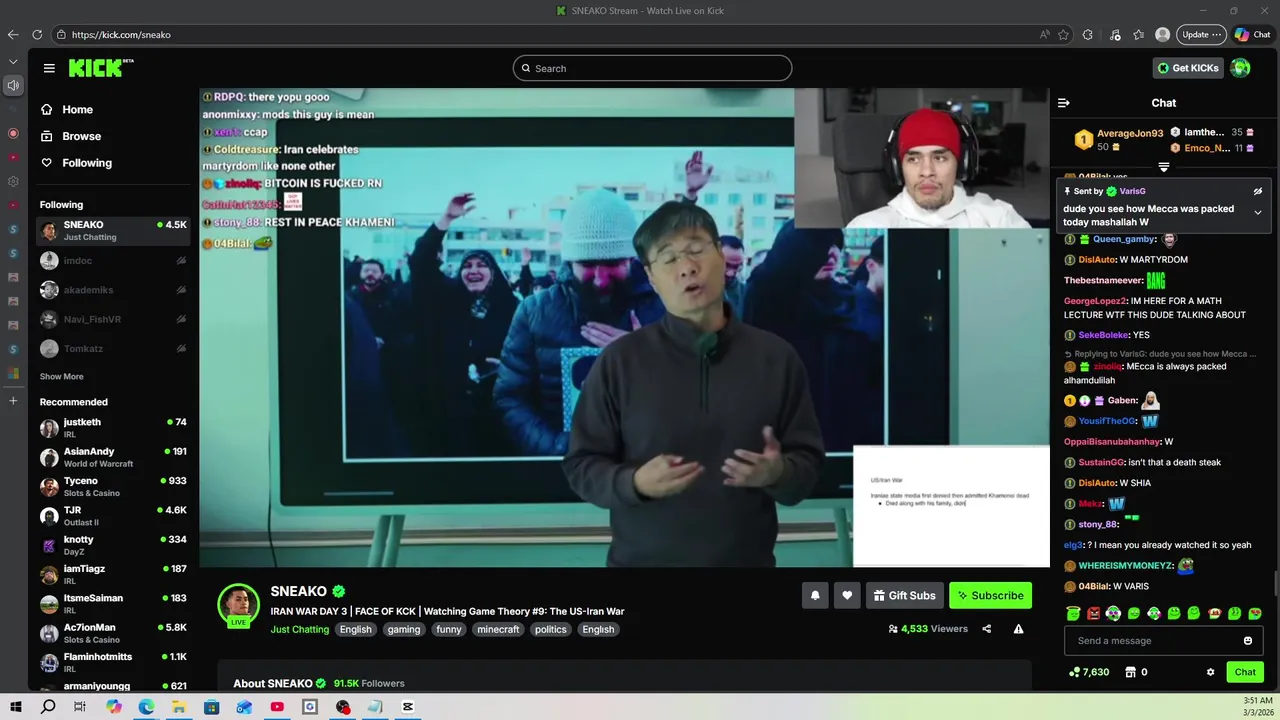Open browser Update menu
Image resolution: width=1280 pixels, height=720 pixels.
1201,34
